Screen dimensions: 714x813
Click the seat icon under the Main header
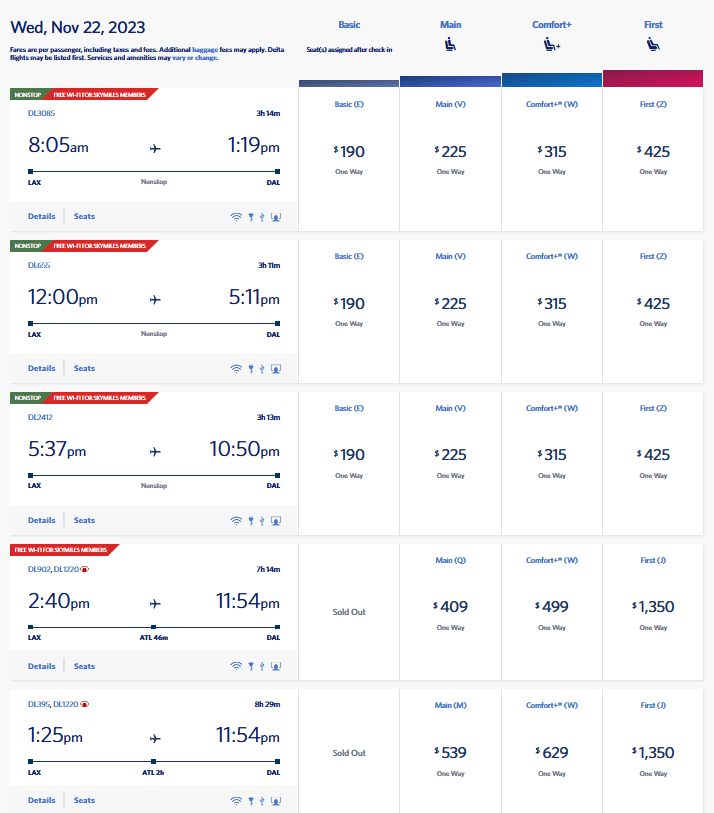451,44
